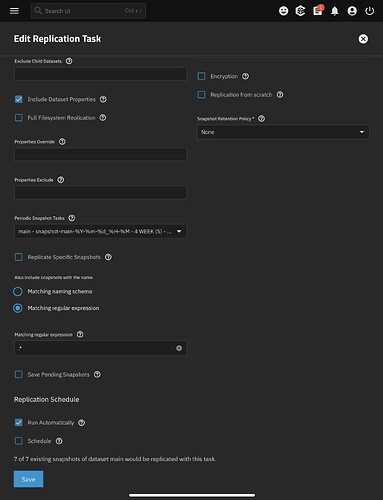Click the '7 of 7 existing snapshots' message

click(115, 459)
